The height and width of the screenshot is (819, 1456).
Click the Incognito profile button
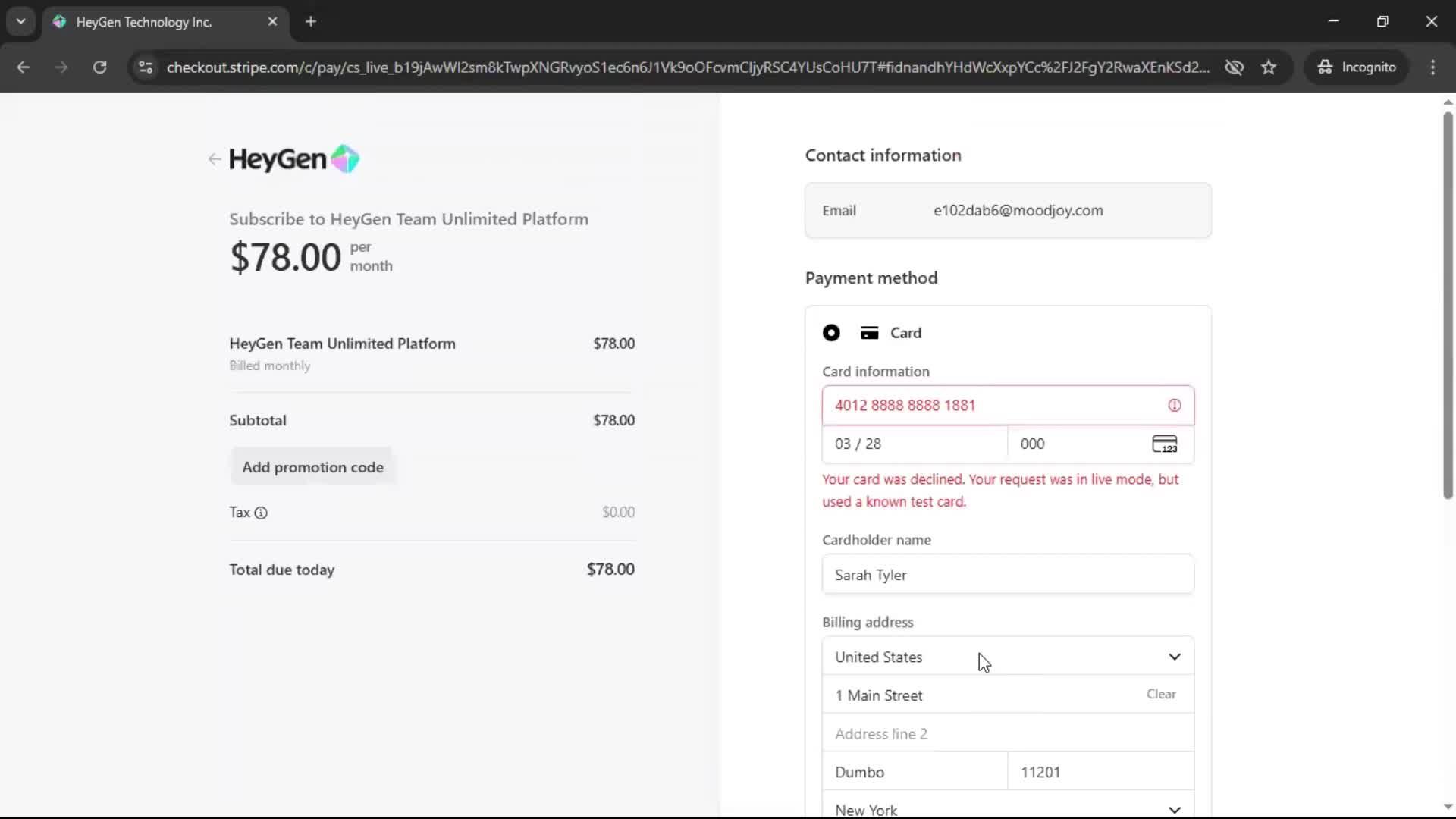[x=1357, y=67]
